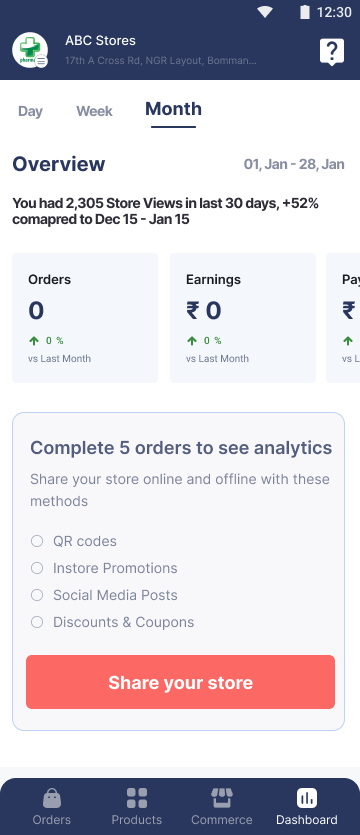Select the QR codes radio option

coord(37,541)
